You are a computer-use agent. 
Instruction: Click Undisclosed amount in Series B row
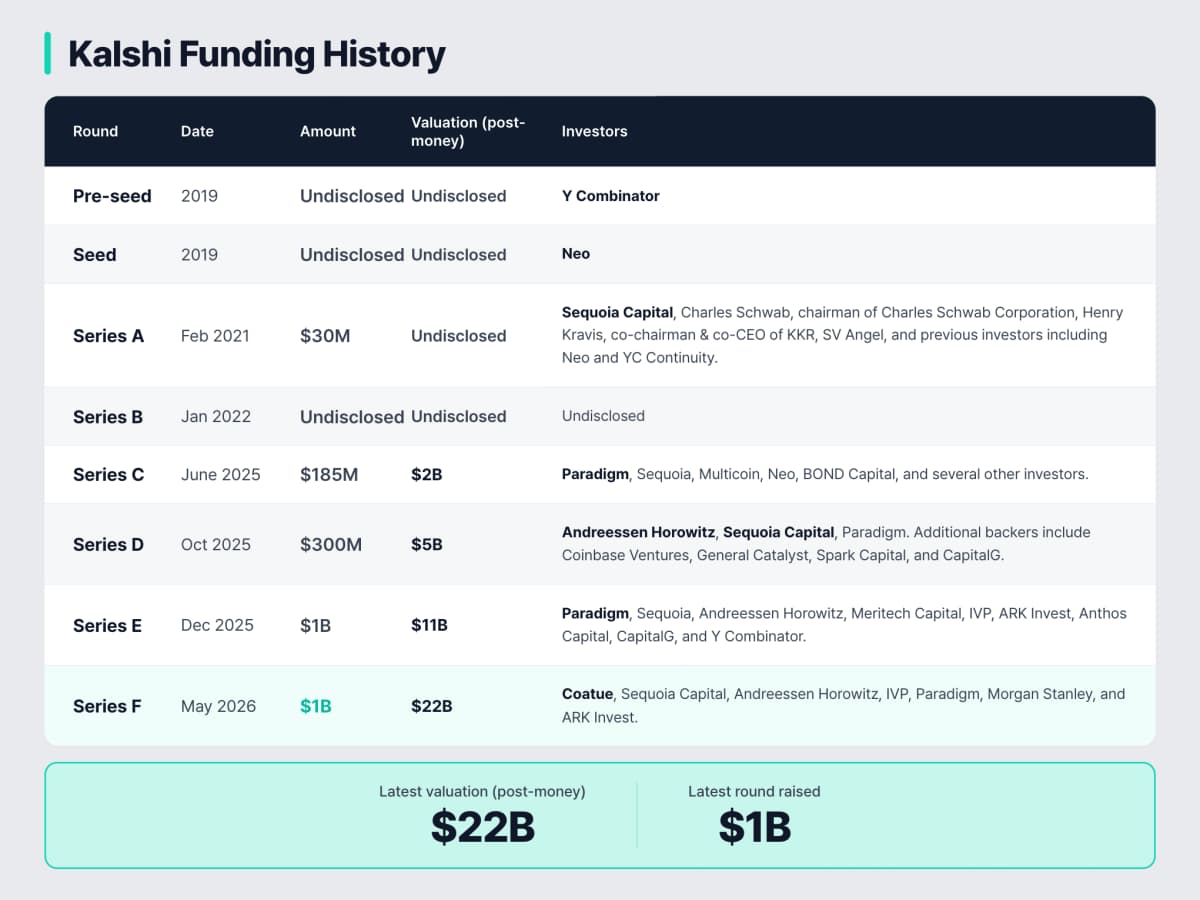click(352, 417)
